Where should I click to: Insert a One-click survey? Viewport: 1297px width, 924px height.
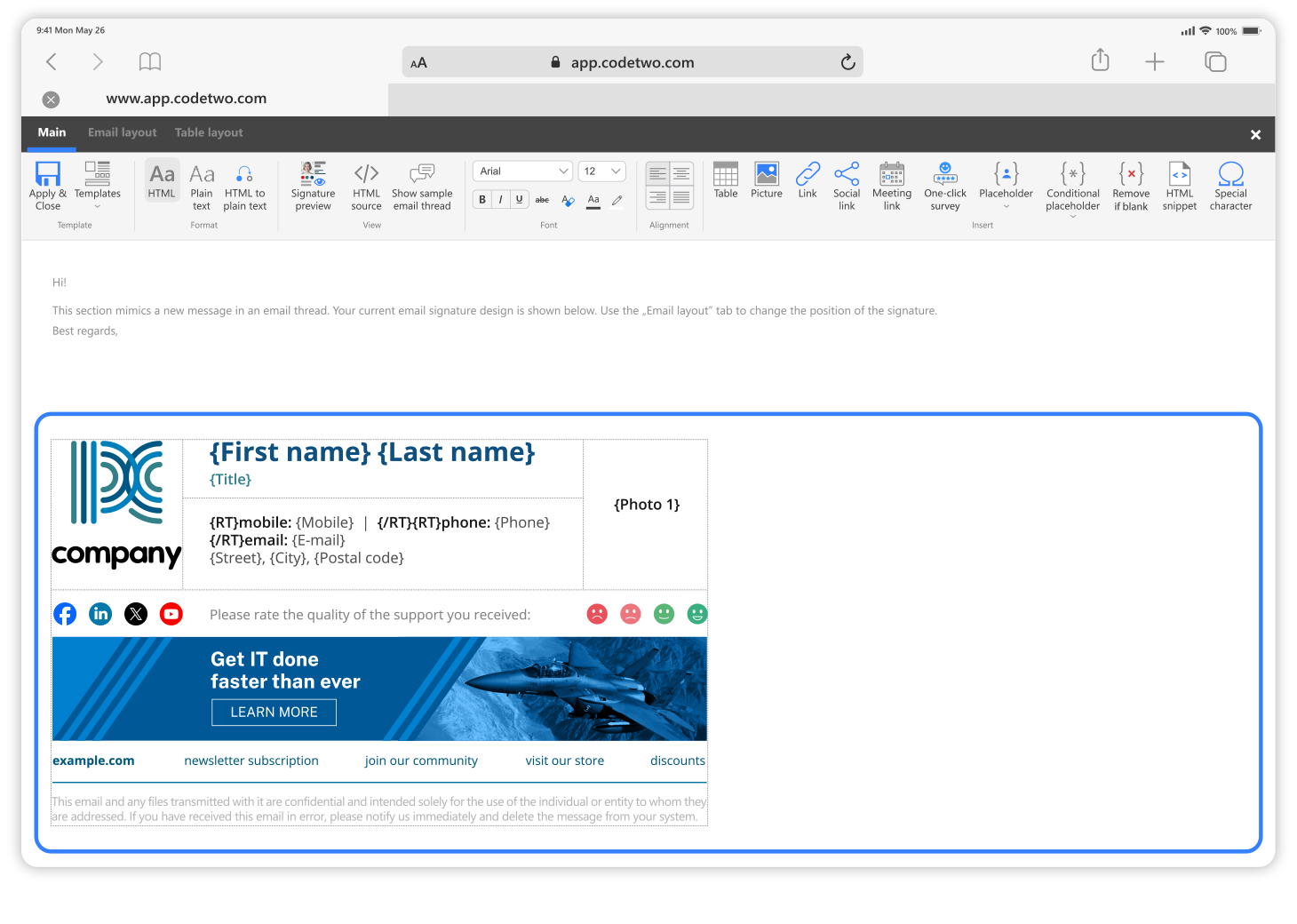(944, 186)
